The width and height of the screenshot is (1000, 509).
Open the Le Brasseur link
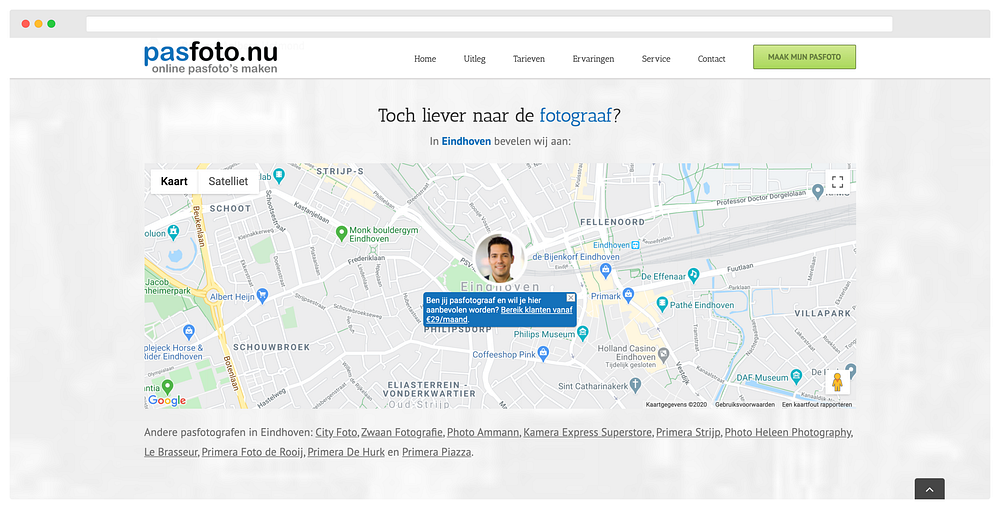pos(171,452)
